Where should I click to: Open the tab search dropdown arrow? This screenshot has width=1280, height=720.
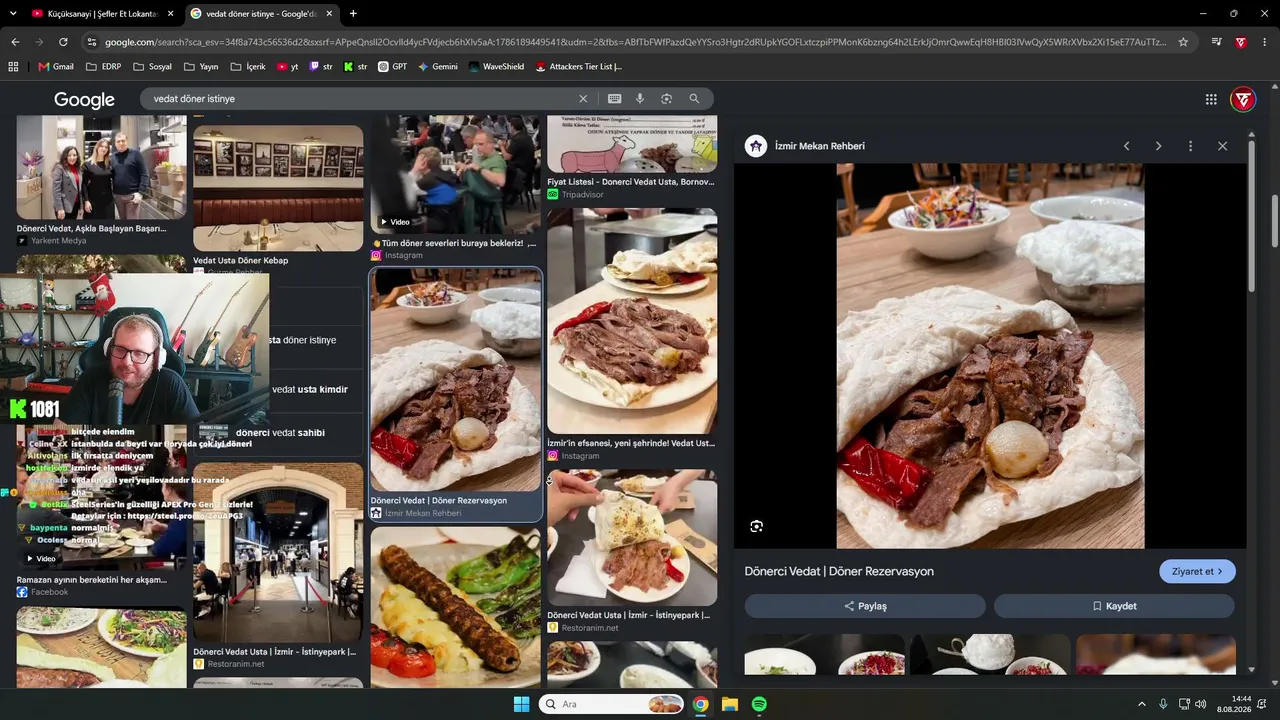[x=13, y=14]
